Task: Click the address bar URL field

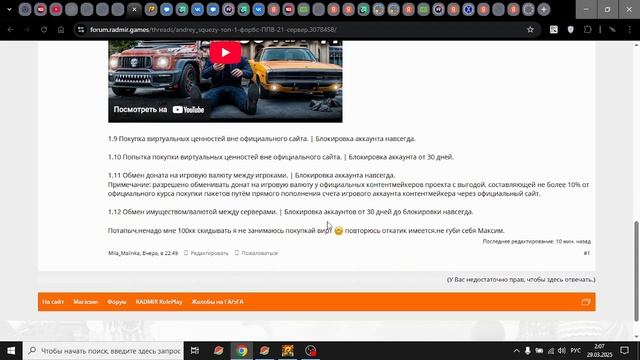Action: tap(302, 29)
